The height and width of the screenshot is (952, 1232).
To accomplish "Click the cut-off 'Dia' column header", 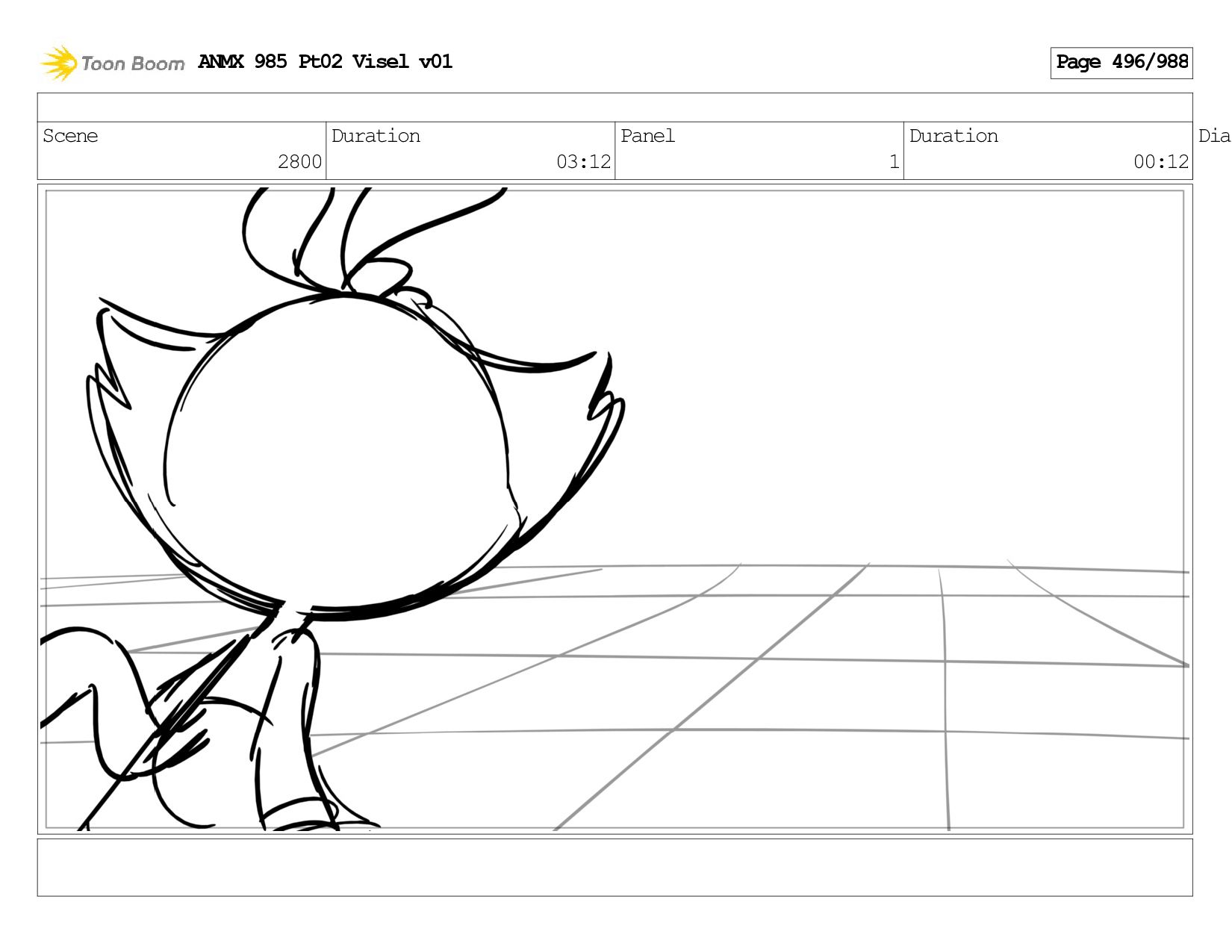I will (x=1214, y=136).
